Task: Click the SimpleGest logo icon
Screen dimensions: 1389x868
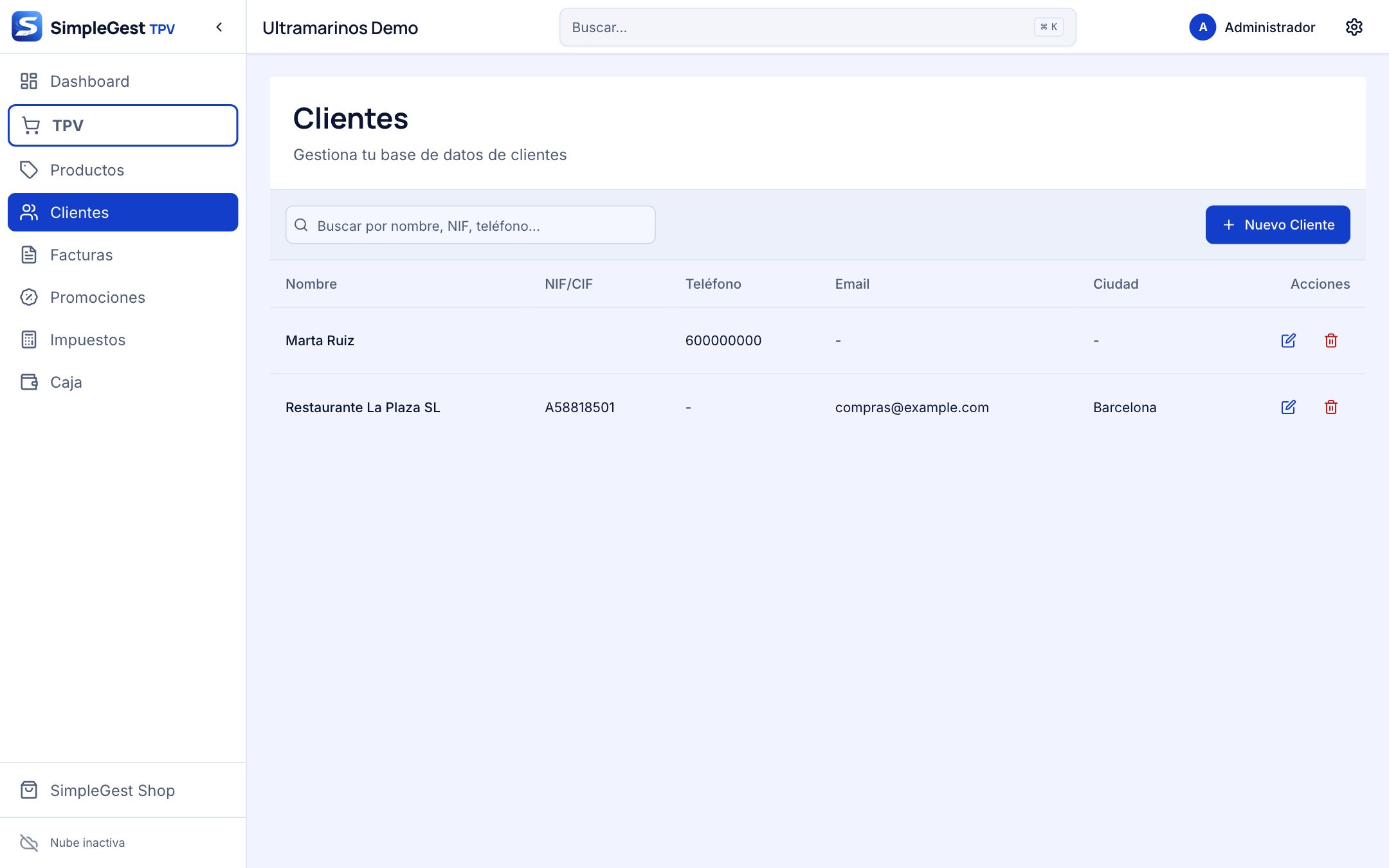Action: click(27, 26)
